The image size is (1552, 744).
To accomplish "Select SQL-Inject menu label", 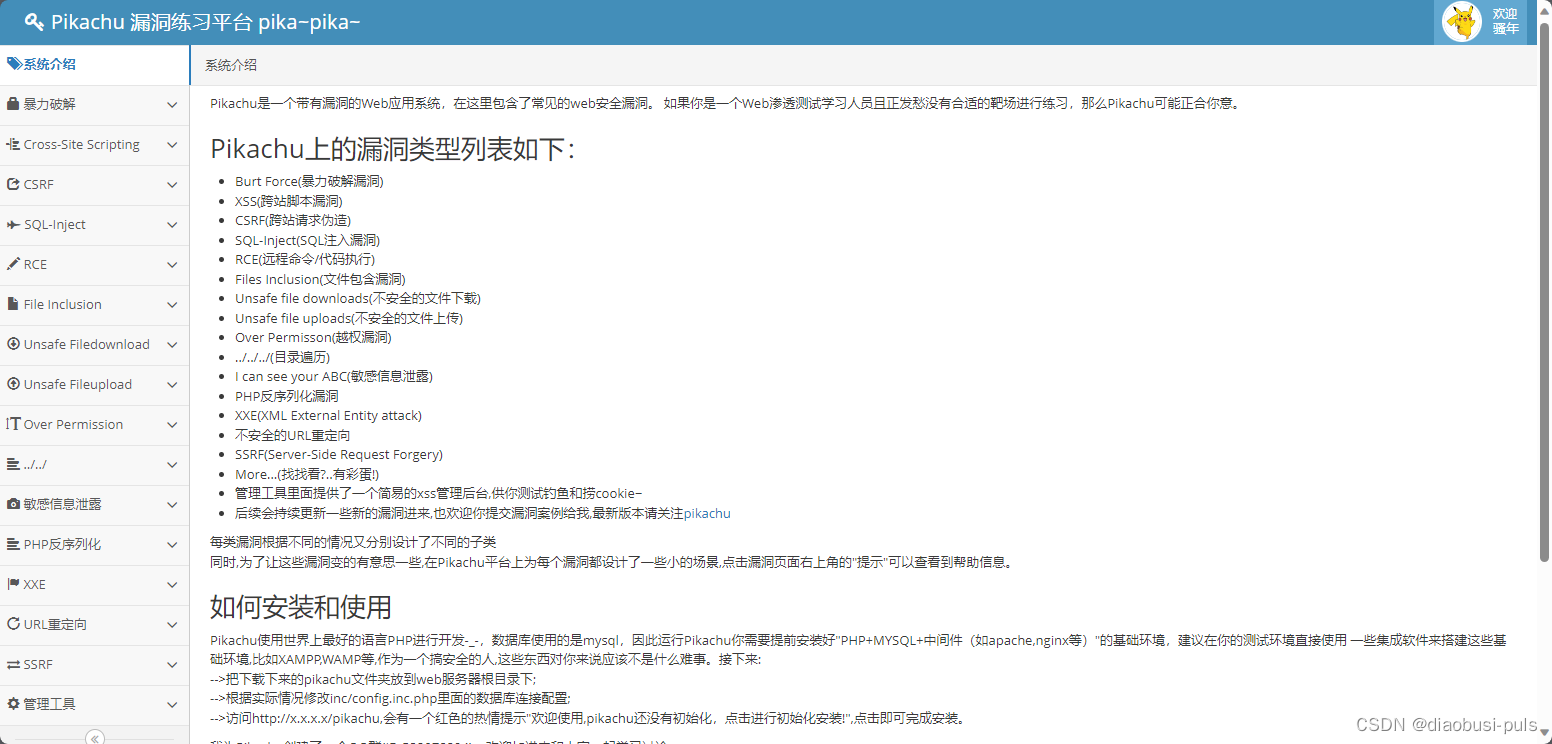I will point(55,224).
